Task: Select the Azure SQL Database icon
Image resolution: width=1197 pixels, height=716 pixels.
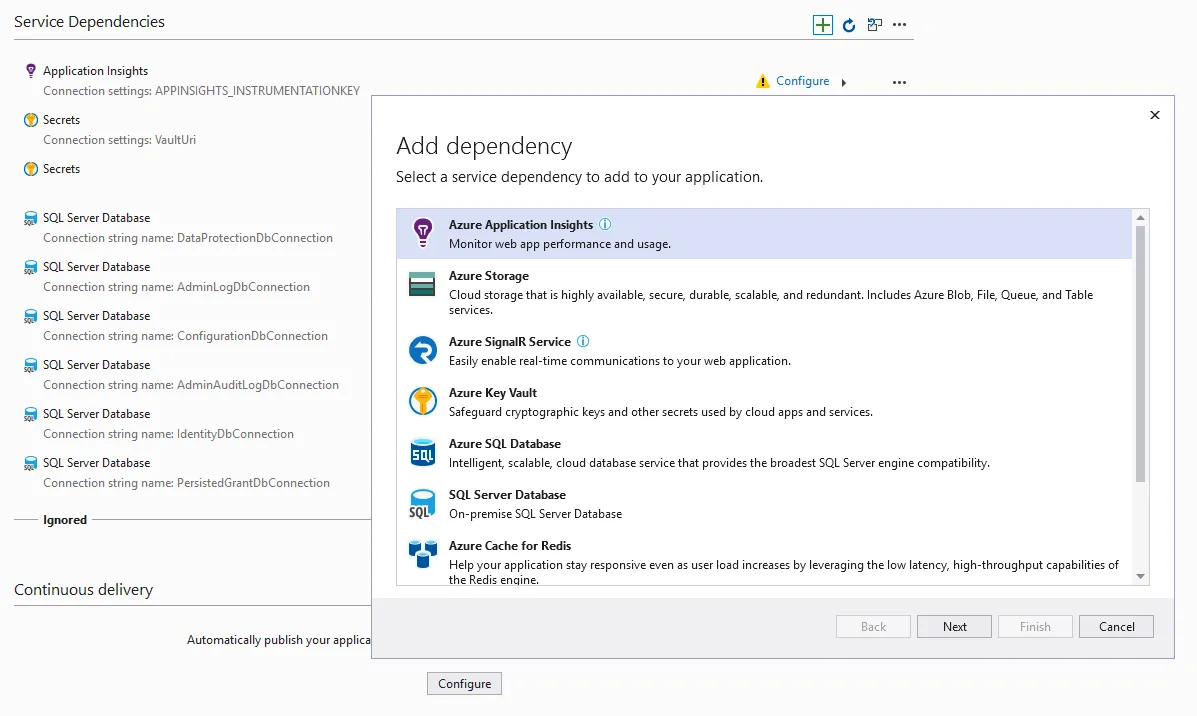Action: (422, 452)
